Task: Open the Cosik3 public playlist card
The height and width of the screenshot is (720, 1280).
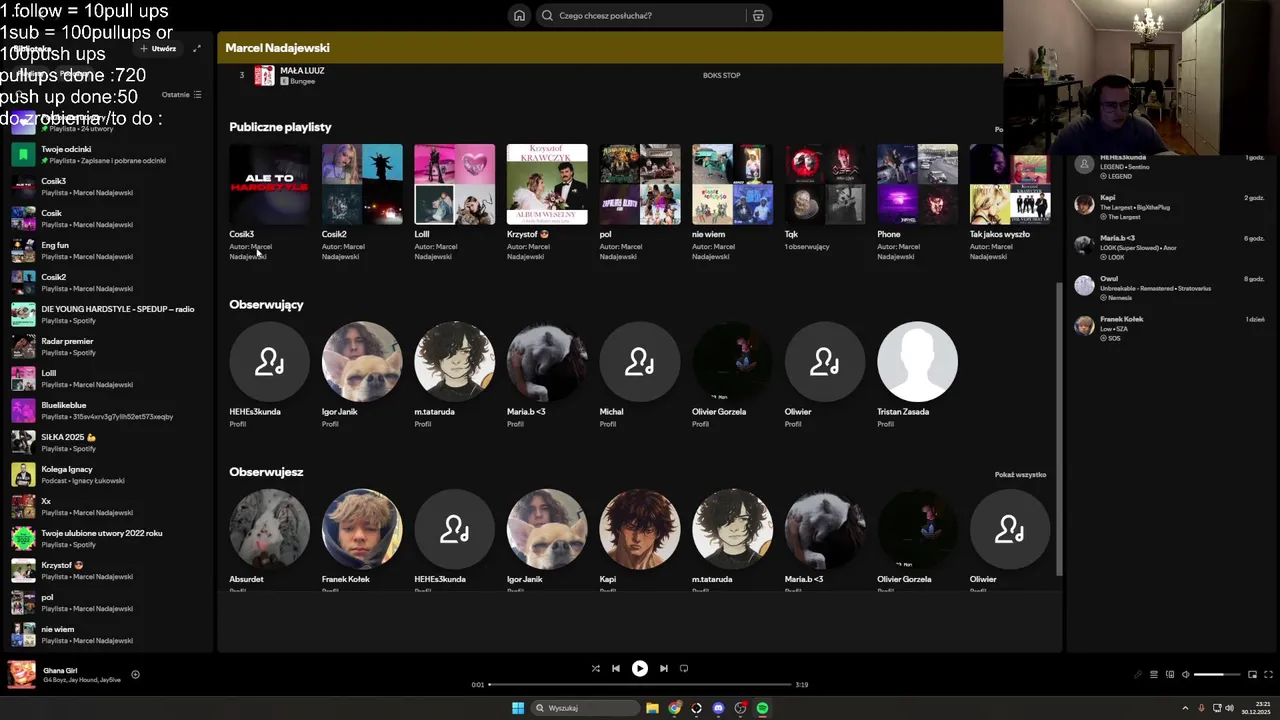Action: (x=269, y=203)
